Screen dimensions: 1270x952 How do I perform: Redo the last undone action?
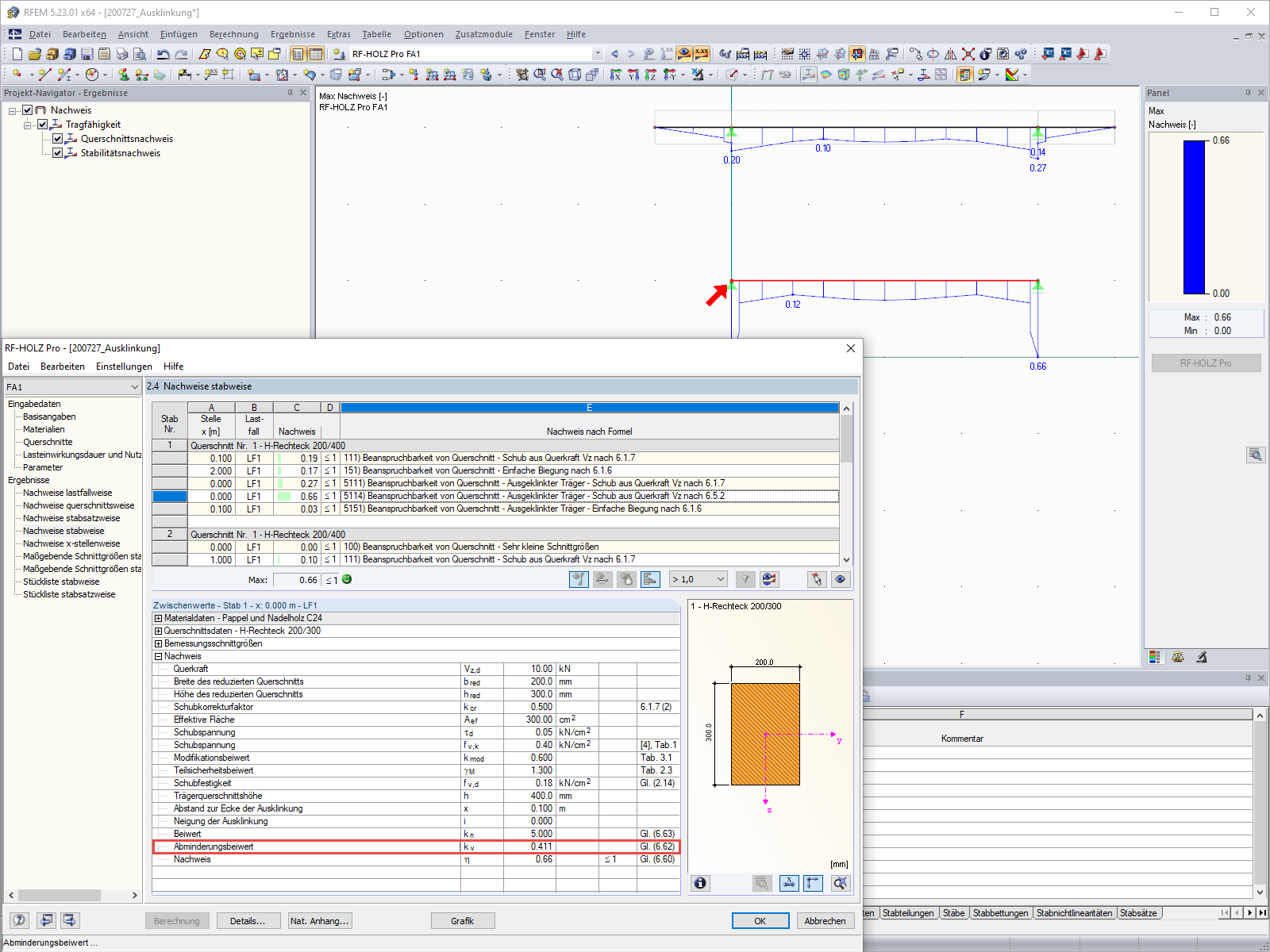click(x=181, y=54)
